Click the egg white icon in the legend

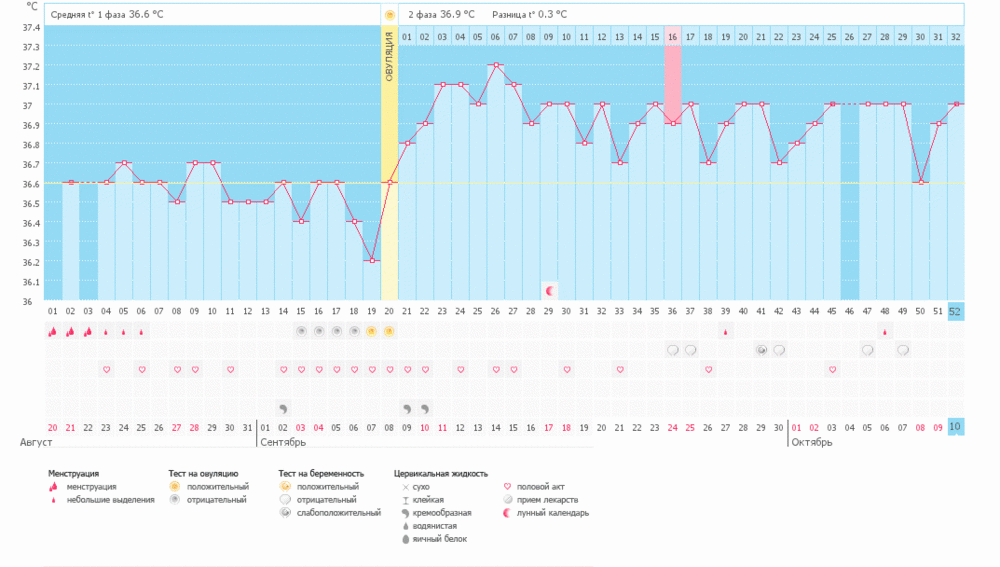click(406, 539)
